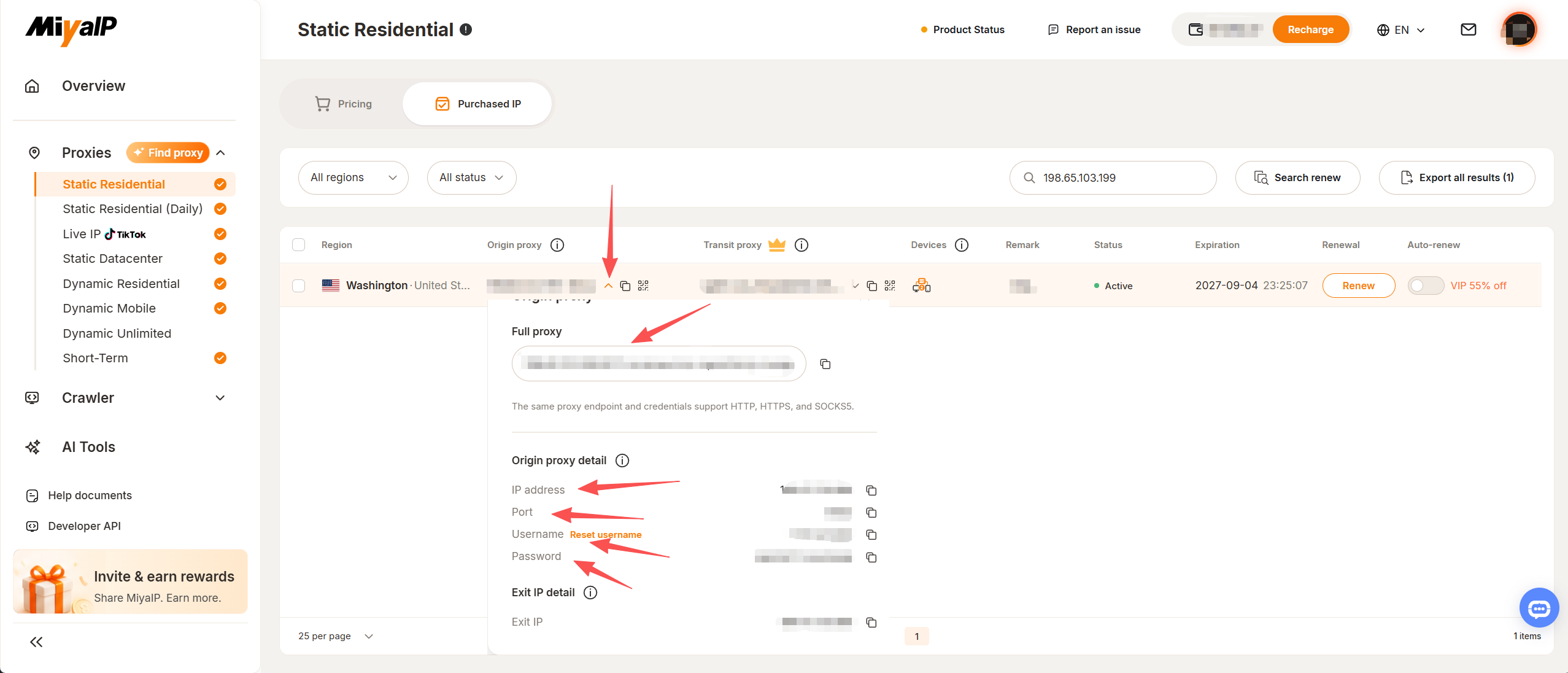Click Export all results (1) button
Viewport: 1568px width, 673px height.
pyautogui.click(x=1457, y=177)
